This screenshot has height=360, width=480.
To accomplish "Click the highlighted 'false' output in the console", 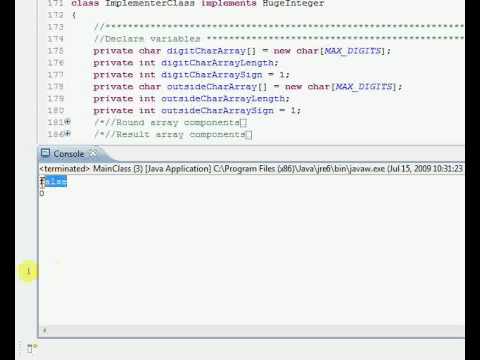I will click(x=54, y=182).
